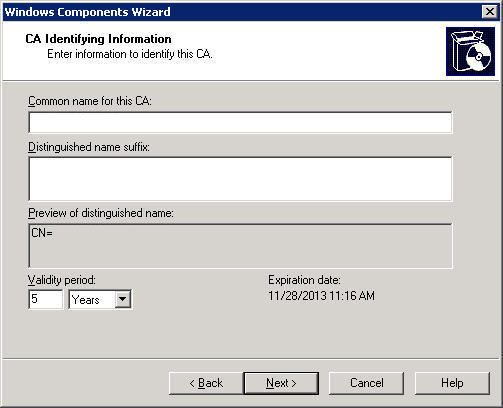Click the 'Common name for this CA' label
This screenshot has width=503, height=408.
(x=90, y=101)
